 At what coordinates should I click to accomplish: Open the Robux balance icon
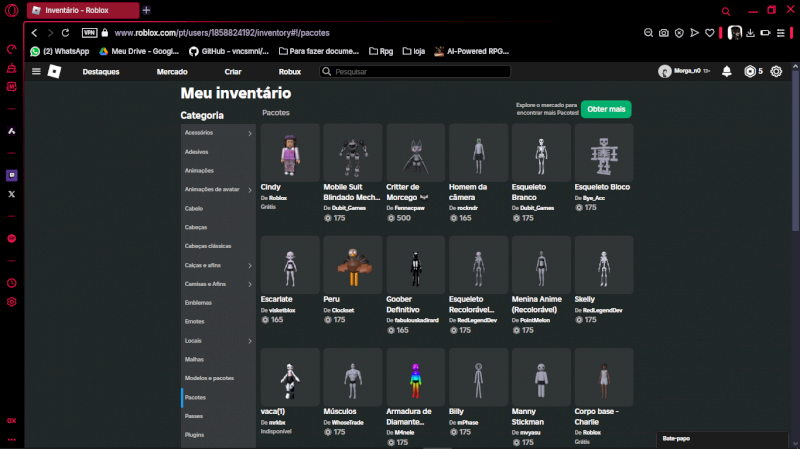coord(749,71)
